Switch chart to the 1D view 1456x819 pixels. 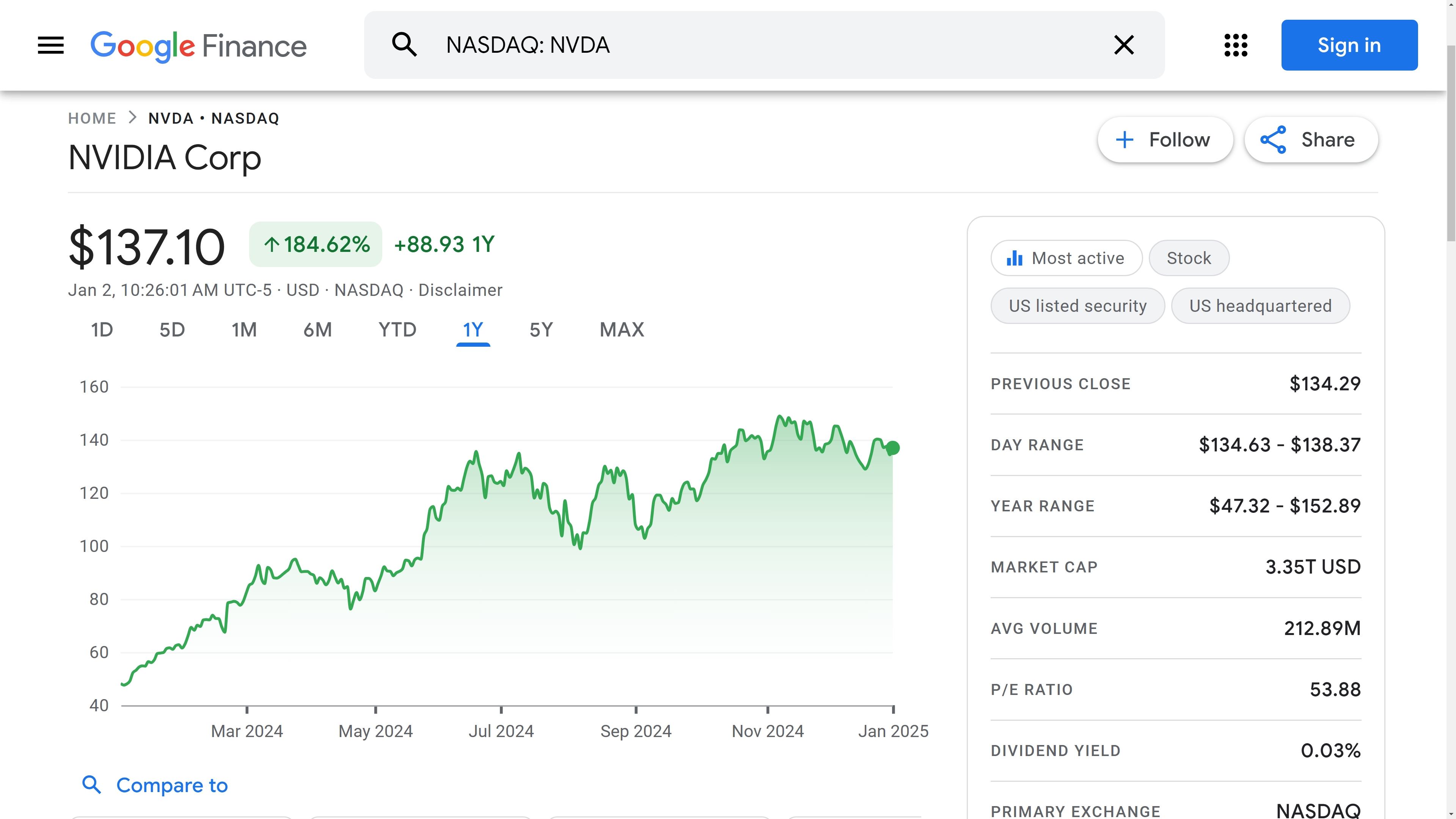point(102,330)
